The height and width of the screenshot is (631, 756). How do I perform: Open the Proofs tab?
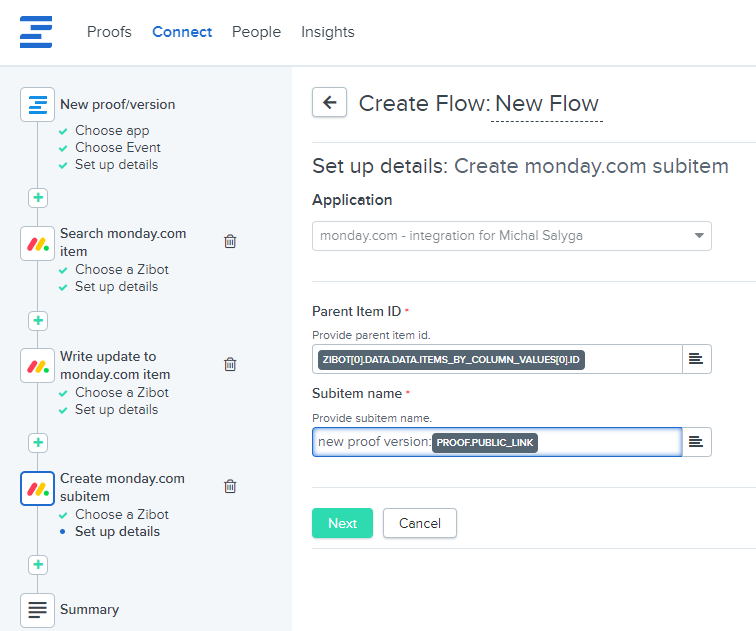109,32
